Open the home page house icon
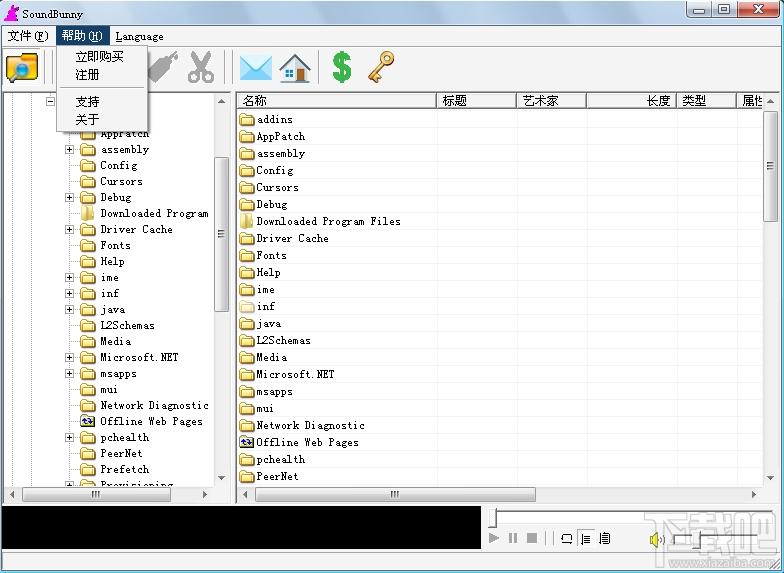 click(295, 68)
